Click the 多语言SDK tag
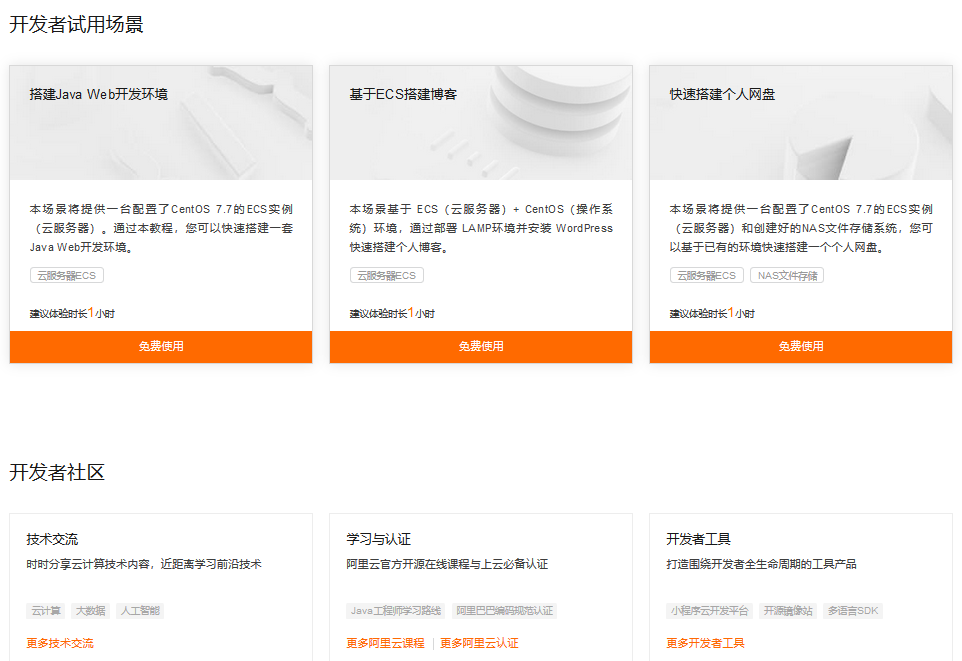 tap(853, 611)
